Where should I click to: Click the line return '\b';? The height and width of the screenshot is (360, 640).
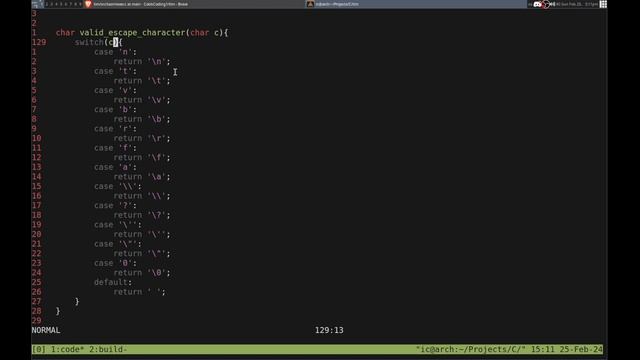142,119
